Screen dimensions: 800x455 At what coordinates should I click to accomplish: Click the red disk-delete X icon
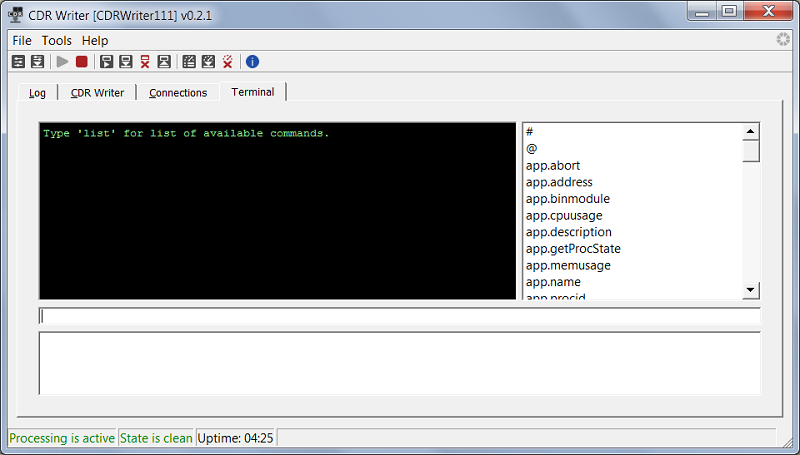145,62
